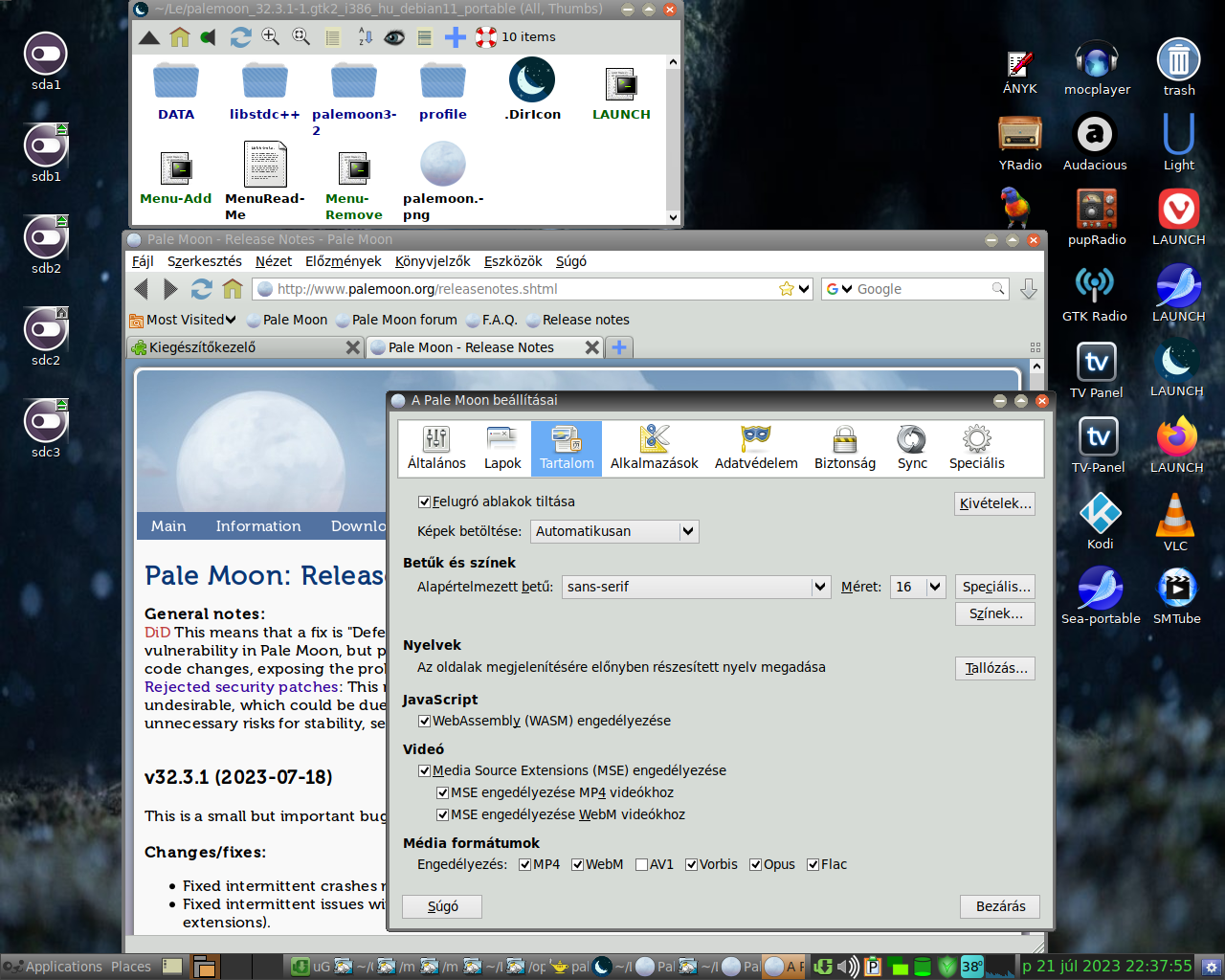Open the libstdc++ folder
This screenshot has width=1225, height=980.
pos(265,92)
